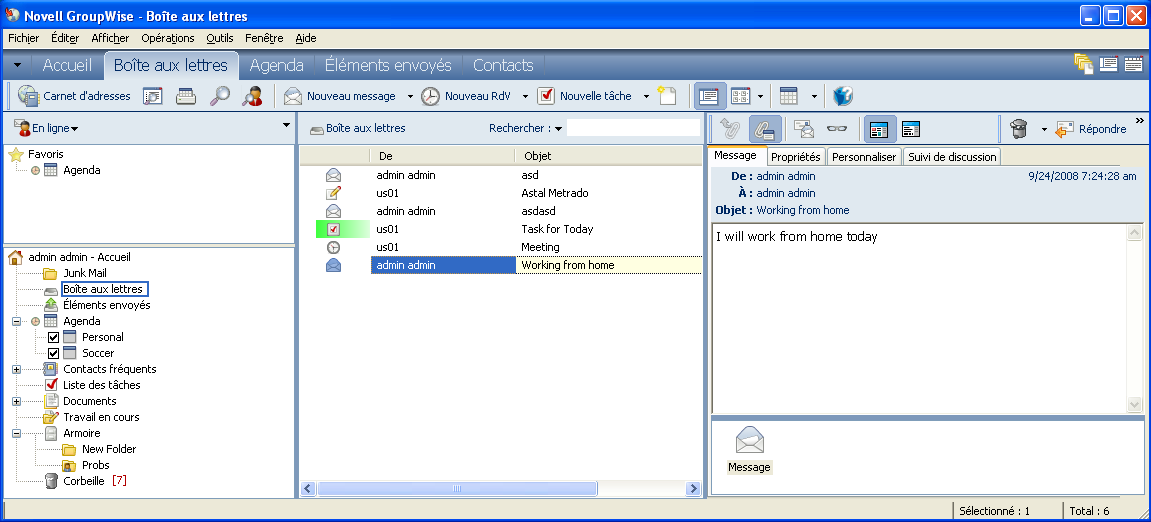The height and width of the screenshot is (522, 1151).
Task: Click the envelope with card icon in preview toolbar
Action: coord(805,129)
